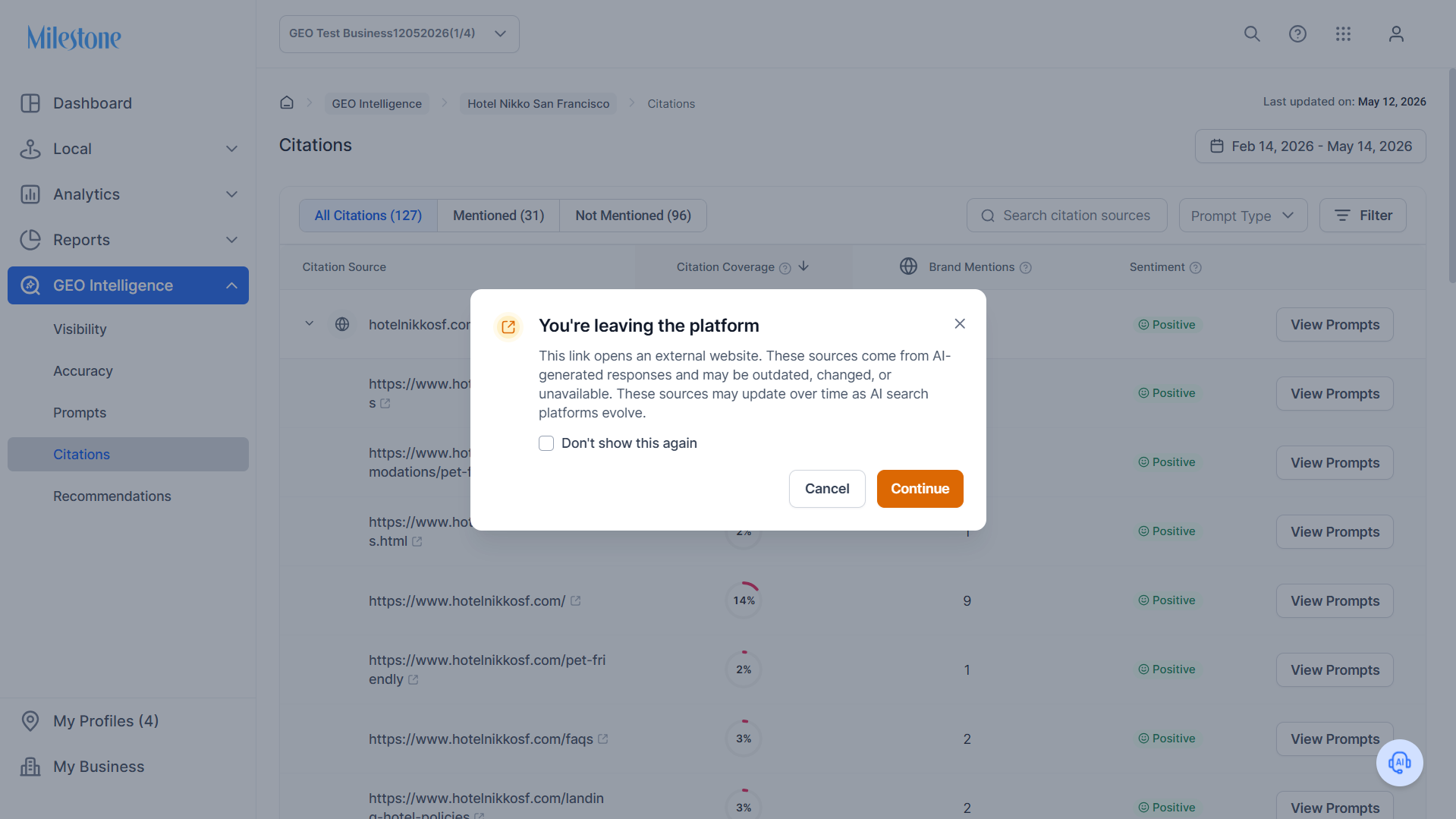View Prompts for the pet-friendly URL row
The image size is (1456, 819).
point(1335,670)
